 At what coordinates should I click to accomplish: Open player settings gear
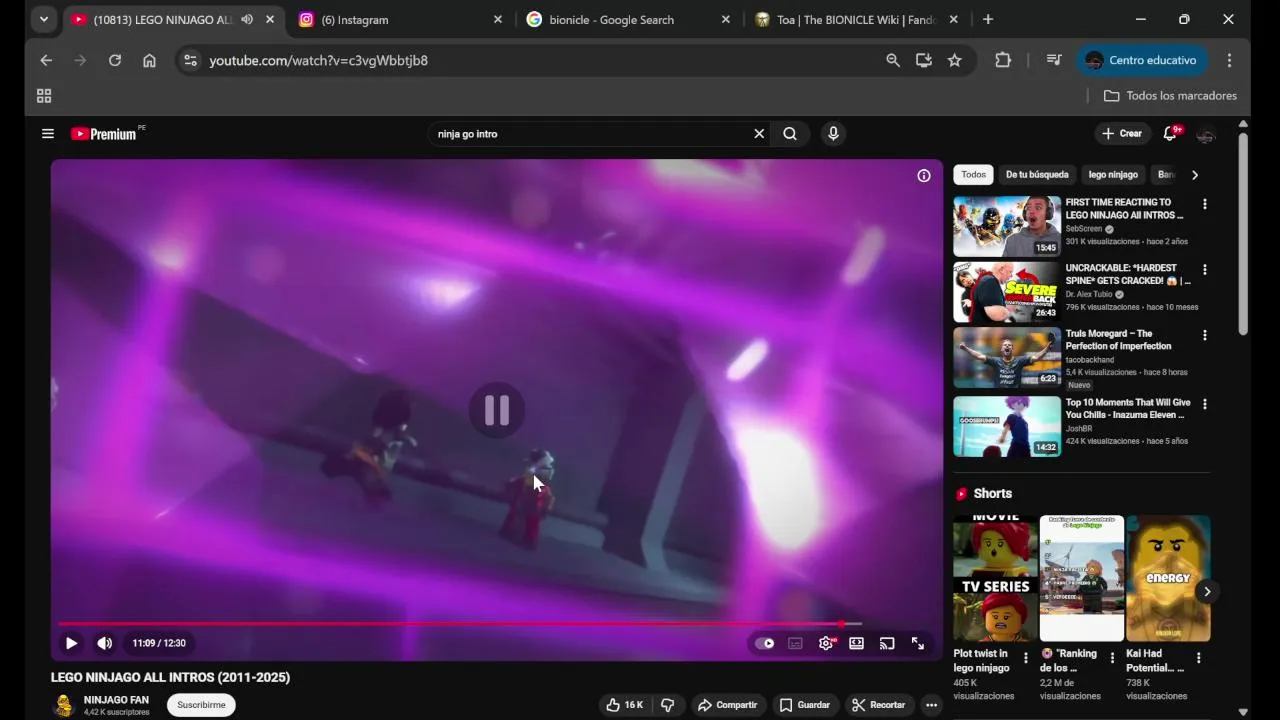tap(826, 643)
